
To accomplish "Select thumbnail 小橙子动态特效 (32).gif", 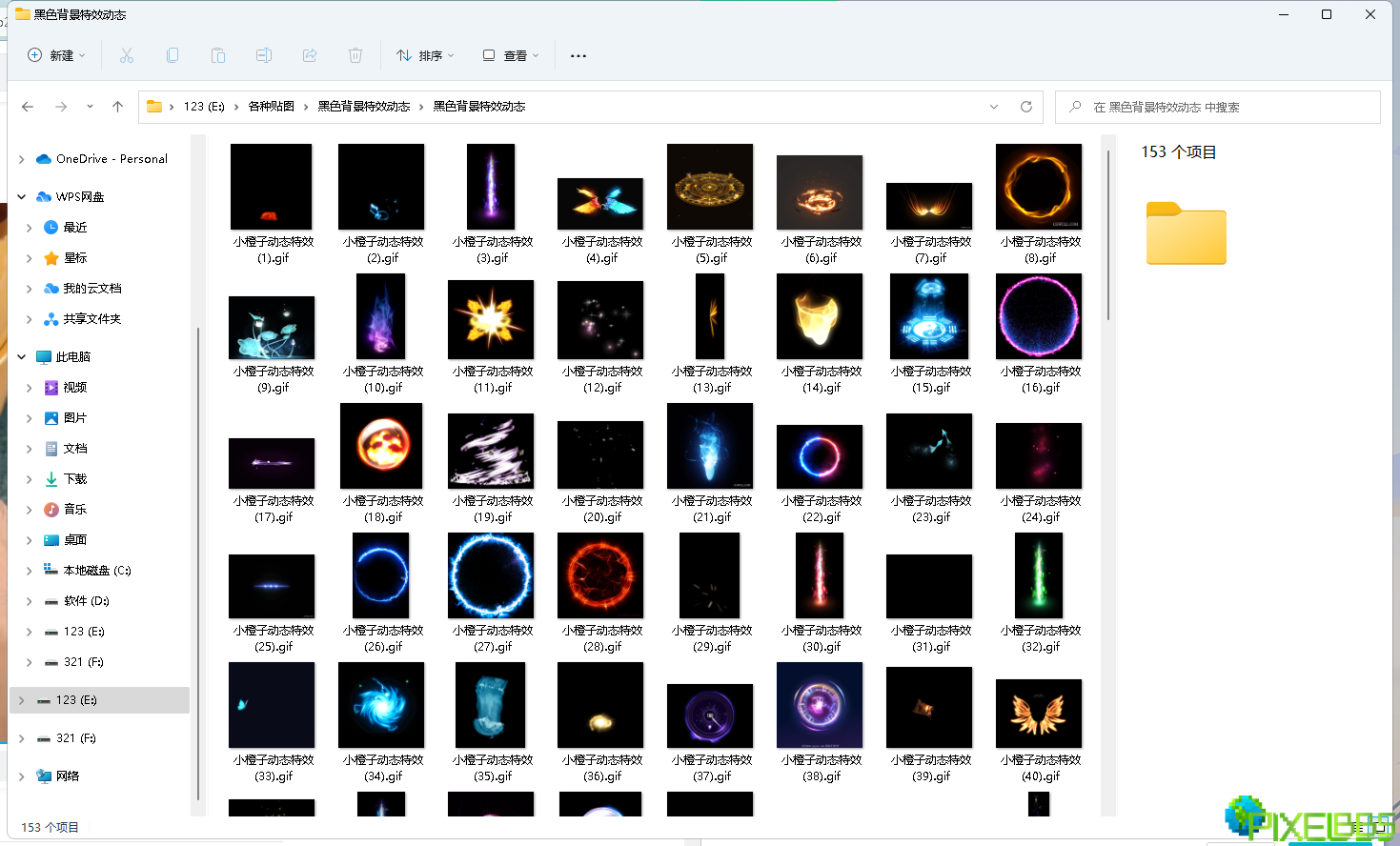I will point(1039,575).
